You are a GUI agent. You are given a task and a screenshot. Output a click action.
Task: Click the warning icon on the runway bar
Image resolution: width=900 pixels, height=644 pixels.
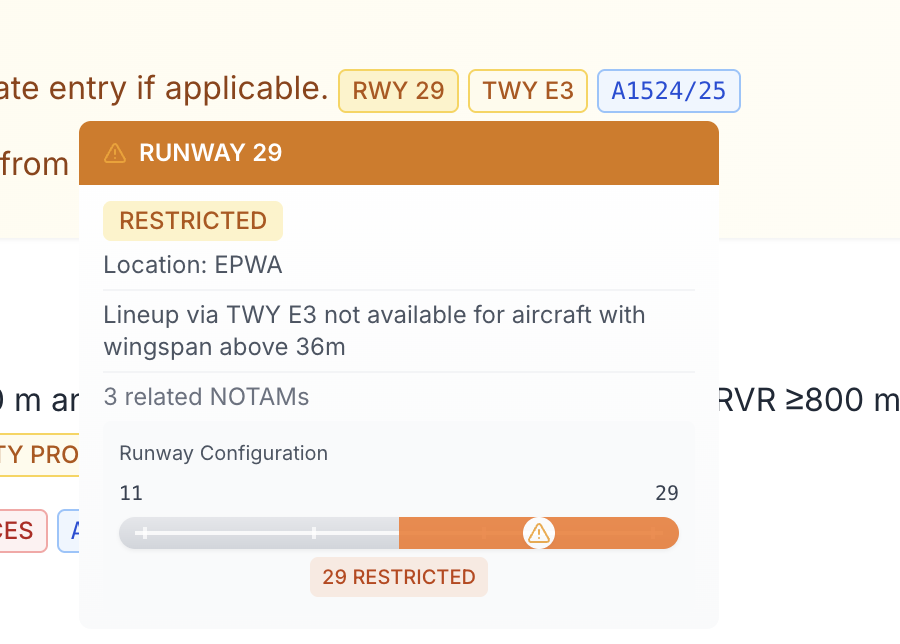(538, 533)
